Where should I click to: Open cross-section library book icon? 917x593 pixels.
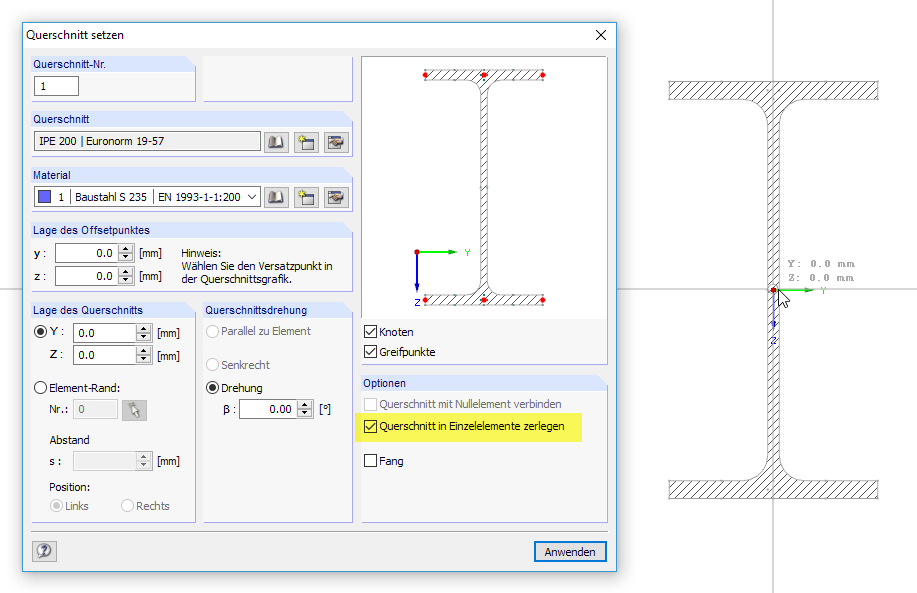tap(276, 142)
